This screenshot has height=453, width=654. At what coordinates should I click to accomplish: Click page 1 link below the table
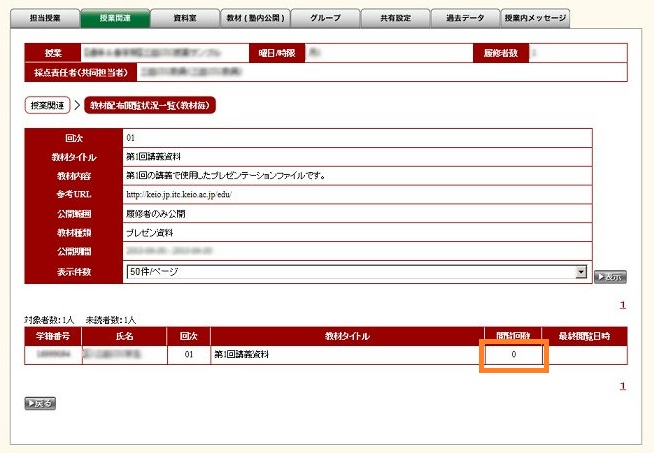point(622,386)
